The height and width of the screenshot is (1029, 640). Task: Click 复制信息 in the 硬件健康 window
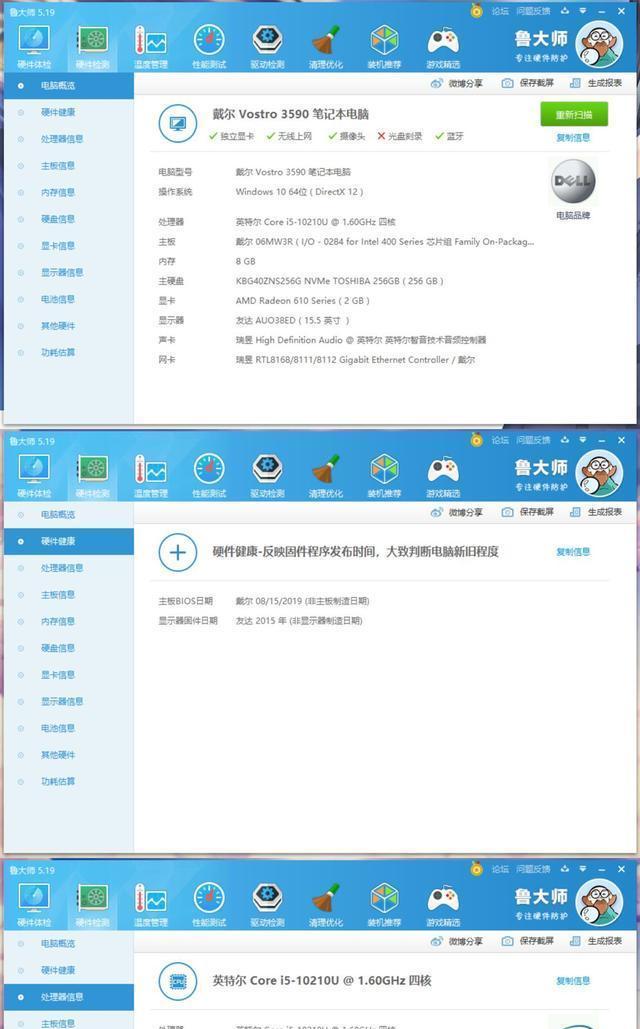click(x=573, y=552)
